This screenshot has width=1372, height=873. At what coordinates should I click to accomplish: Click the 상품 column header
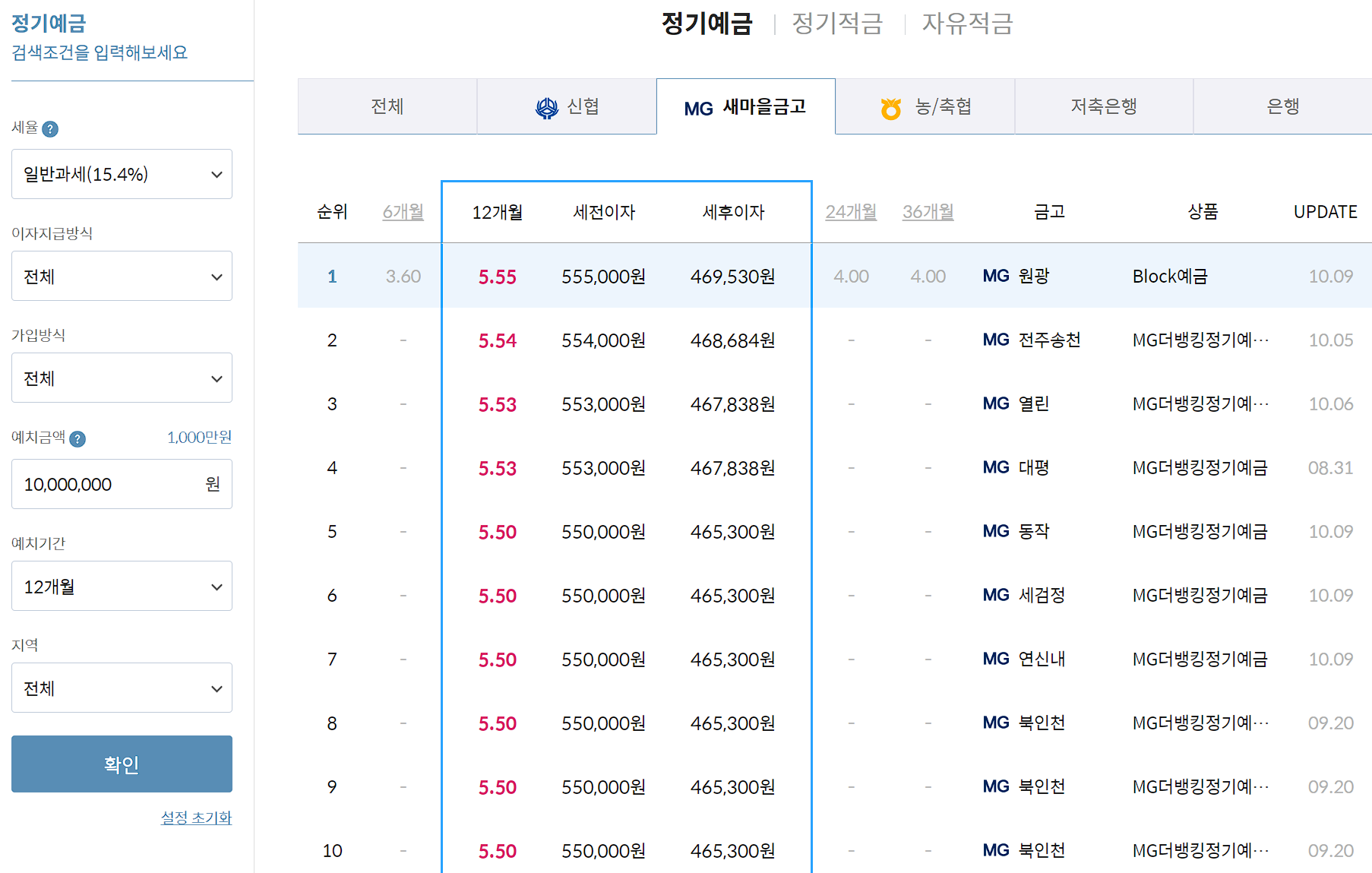pyautogui.click(x=1203, y=212)
